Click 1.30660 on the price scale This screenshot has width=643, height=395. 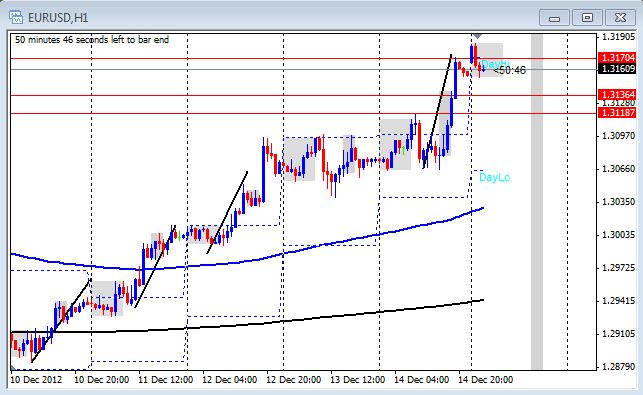click(618, 169)
